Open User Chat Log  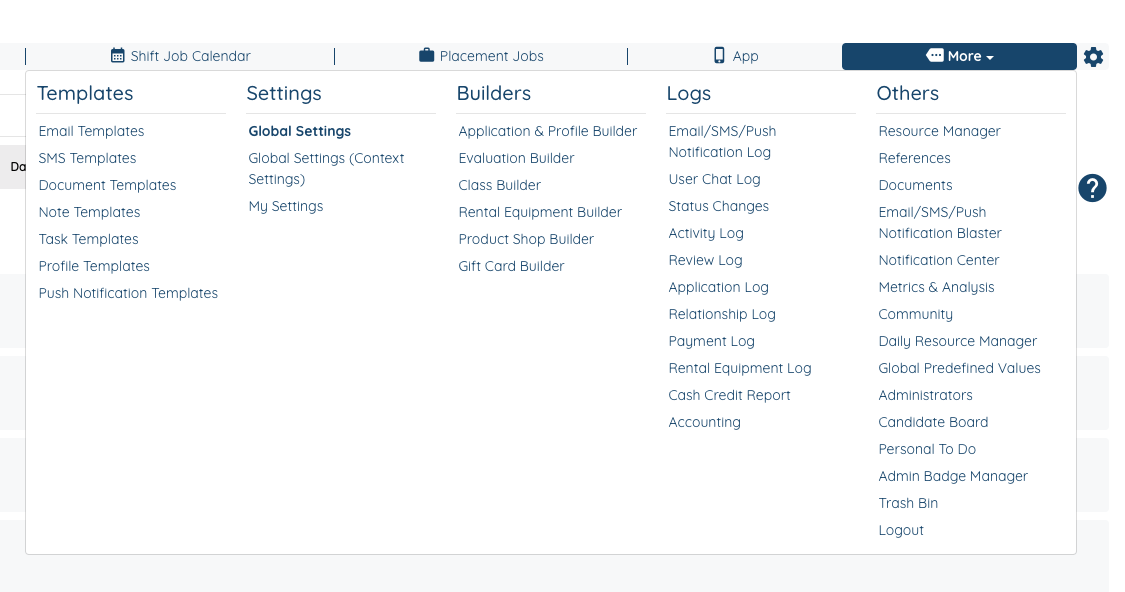[x=715, y=179]
